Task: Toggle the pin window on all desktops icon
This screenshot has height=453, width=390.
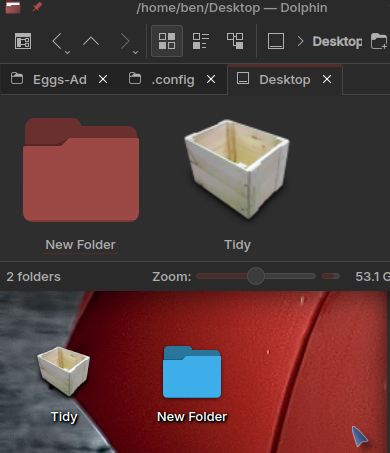Action: click(x=37, y=7)
